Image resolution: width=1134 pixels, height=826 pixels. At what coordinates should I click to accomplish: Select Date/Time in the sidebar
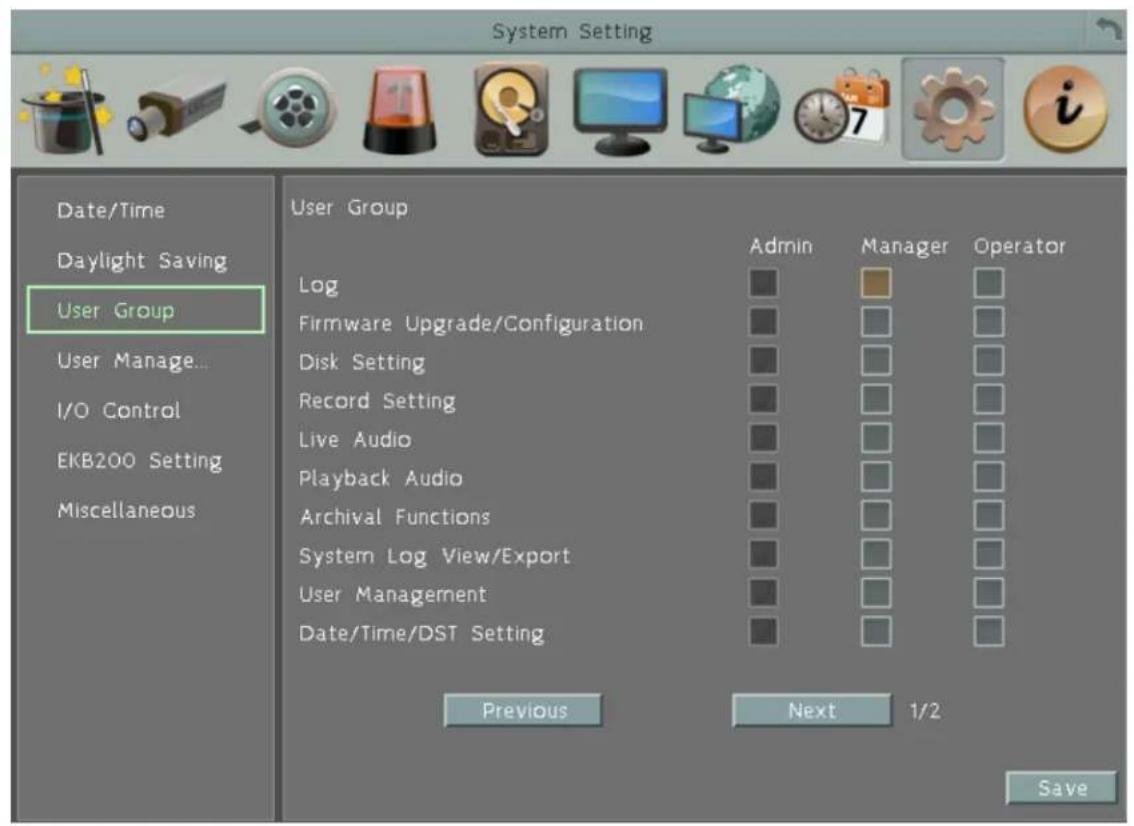[111, 210]
